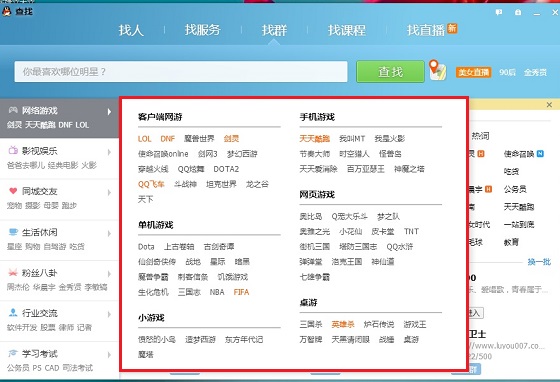560x382 pixels.
Task: Click 爸爸去哪儿 in the sidebar
Action: coord(26,165)
